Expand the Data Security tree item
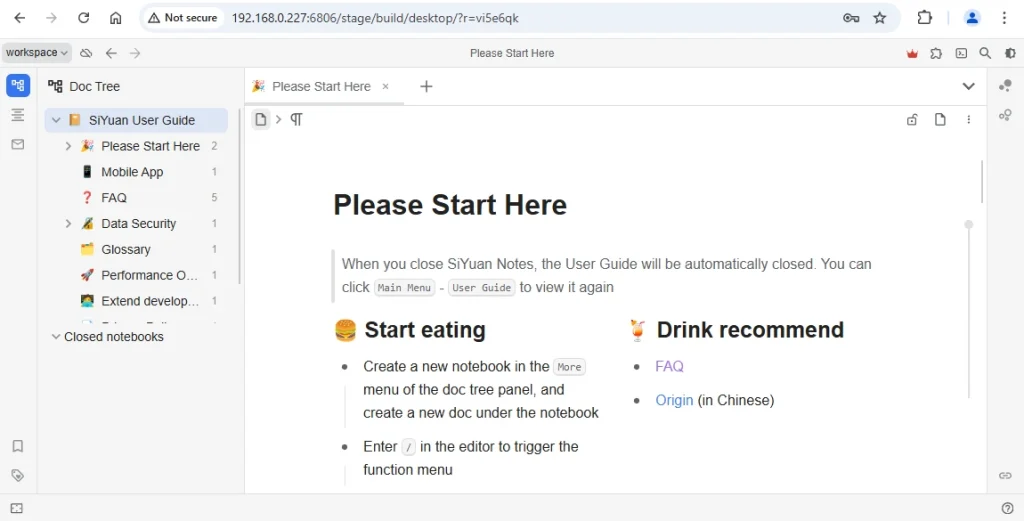 tap(68, 224)
